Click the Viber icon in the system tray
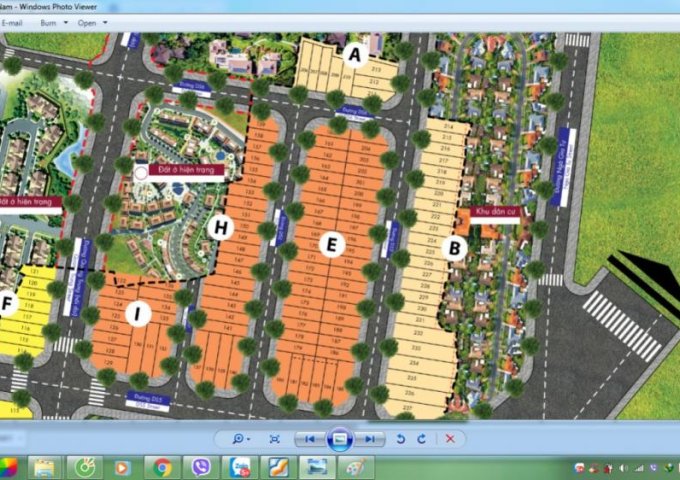The width and height of the screenshot is (680, 480). pos(654,468)
